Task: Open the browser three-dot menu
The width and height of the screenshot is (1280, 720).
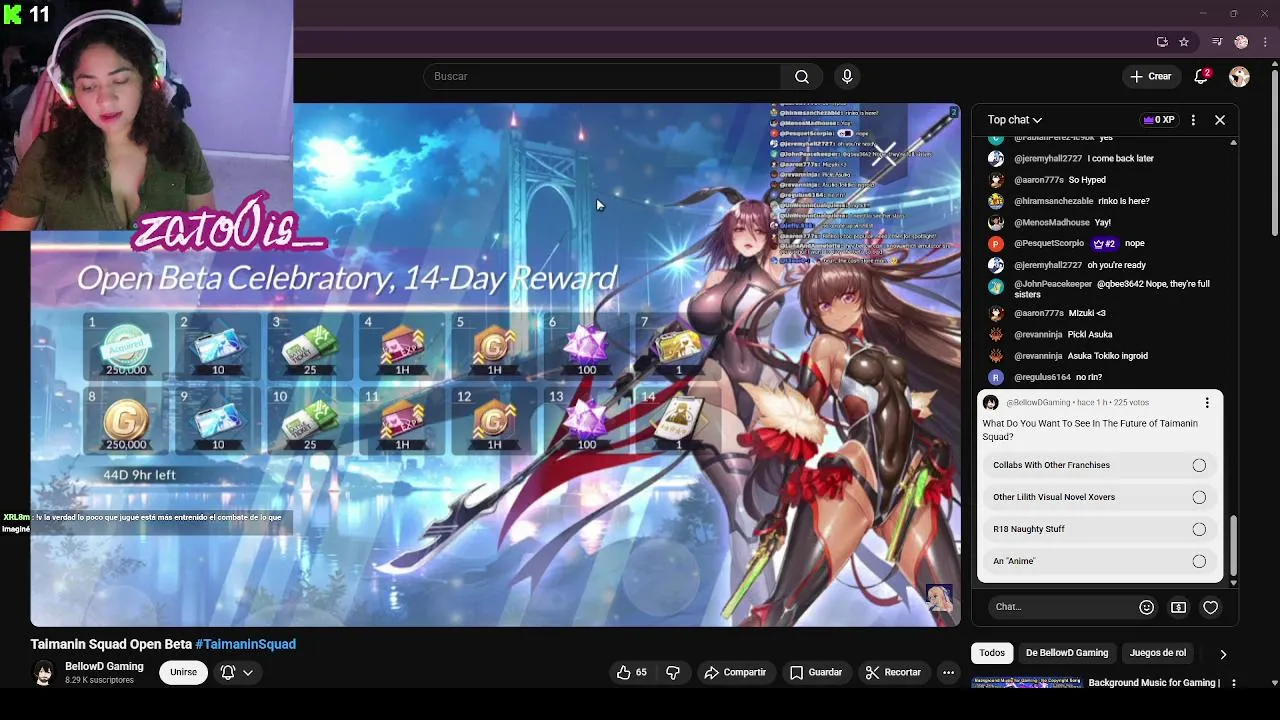Action: pos(1265,42)
